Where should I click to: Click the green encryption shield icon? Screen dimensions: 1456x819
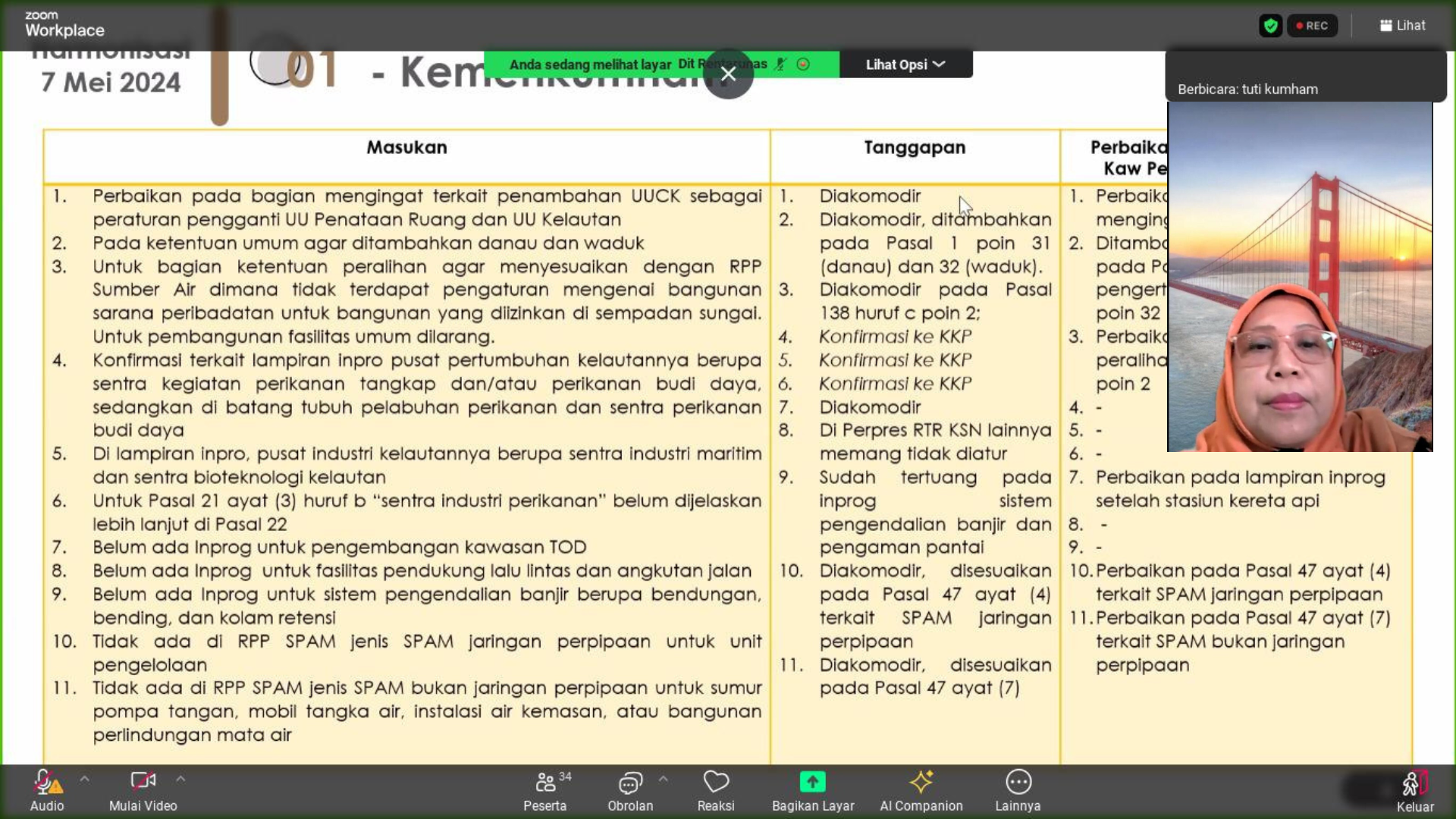point(1270,25)
